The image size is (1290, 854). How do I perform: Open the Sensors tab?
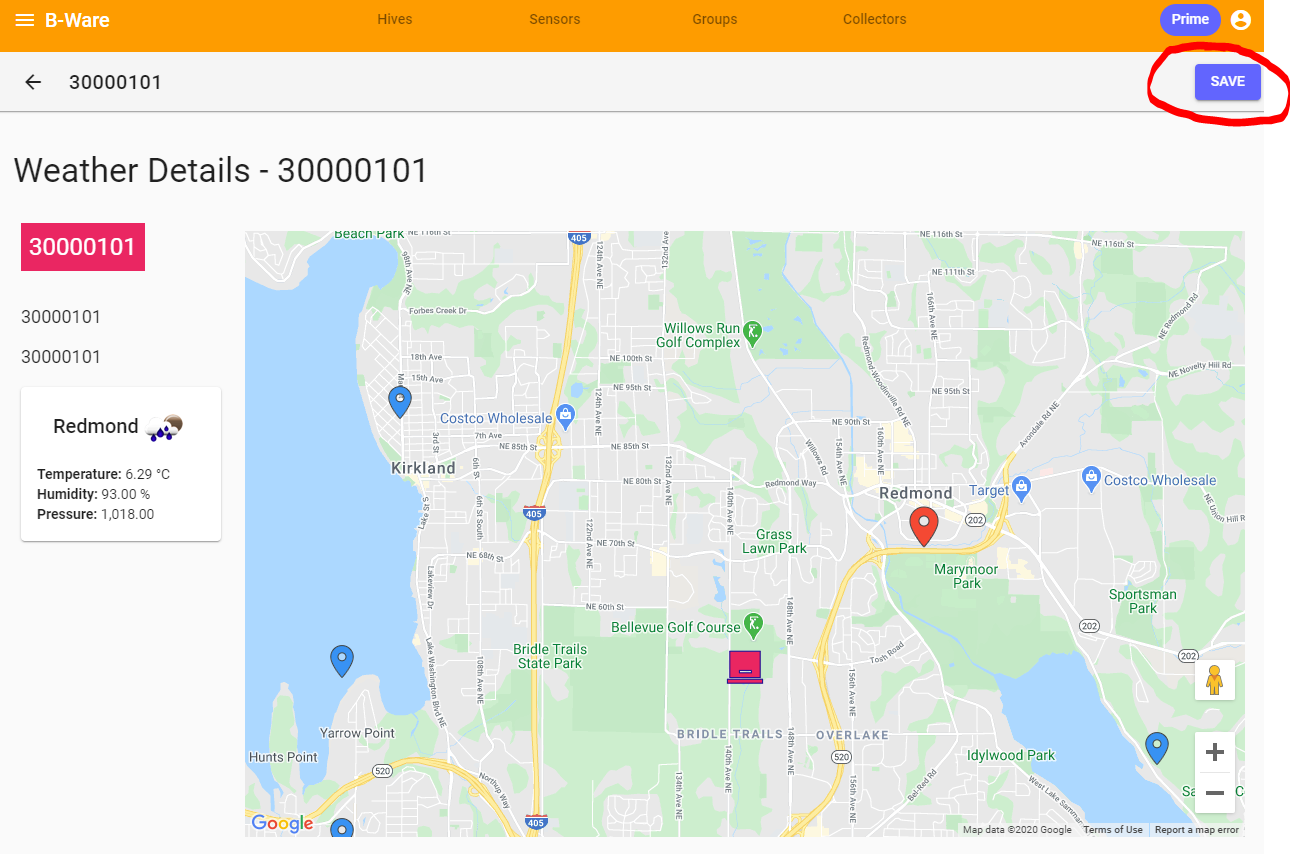(x=555, y=19)
